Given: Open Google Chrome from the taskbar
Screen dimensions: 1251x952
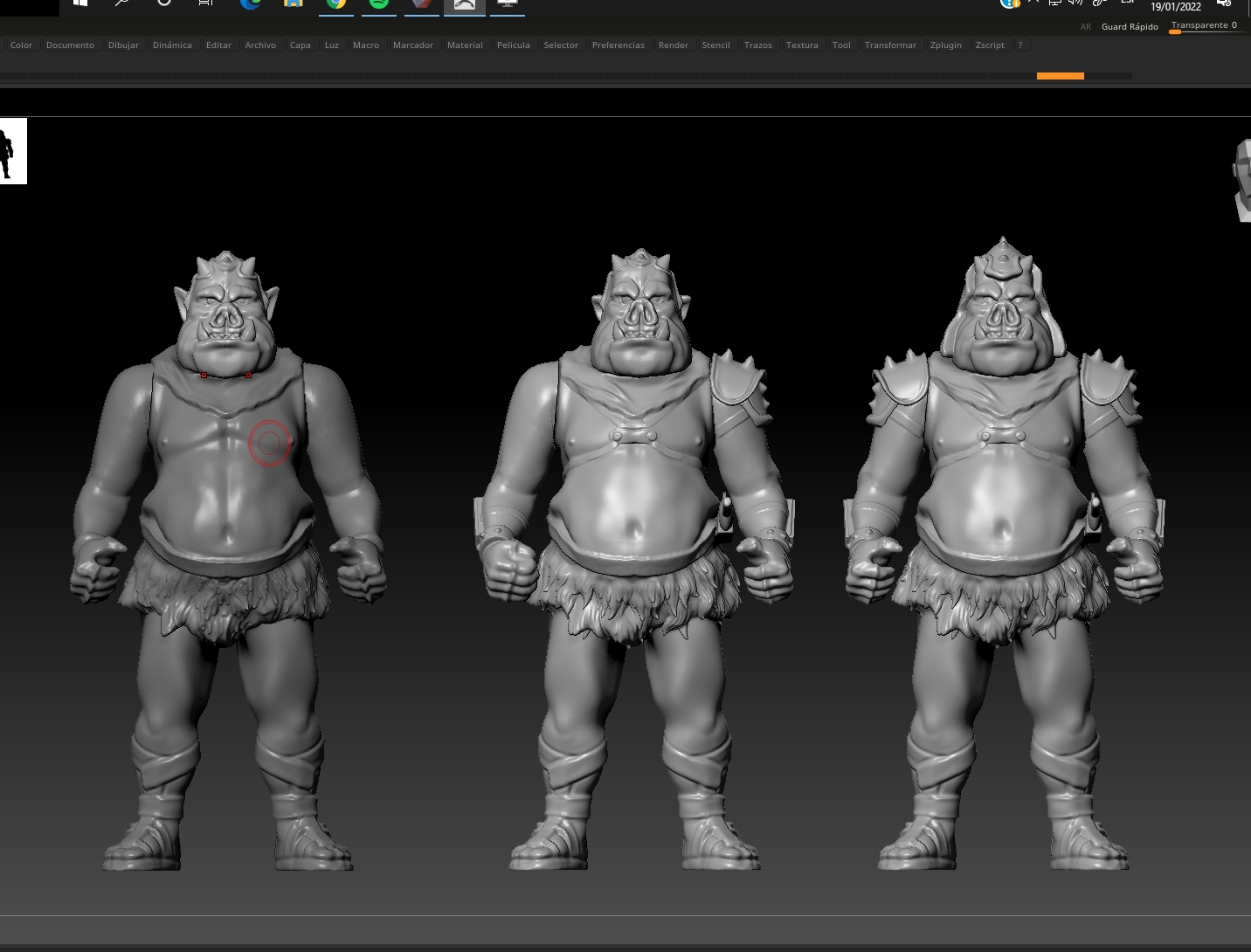Looking at the screenshot, I should click(x=336, y=4).
